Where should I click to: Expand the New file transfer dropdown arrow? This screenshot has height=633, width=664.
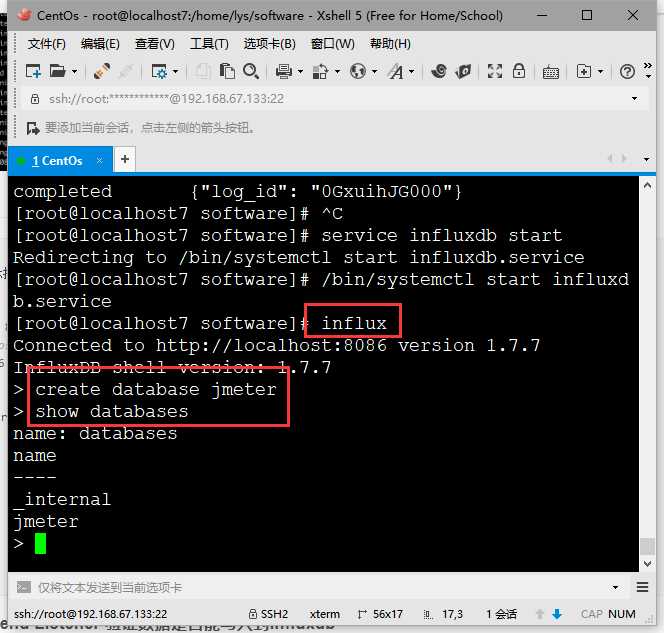[600, 72]
